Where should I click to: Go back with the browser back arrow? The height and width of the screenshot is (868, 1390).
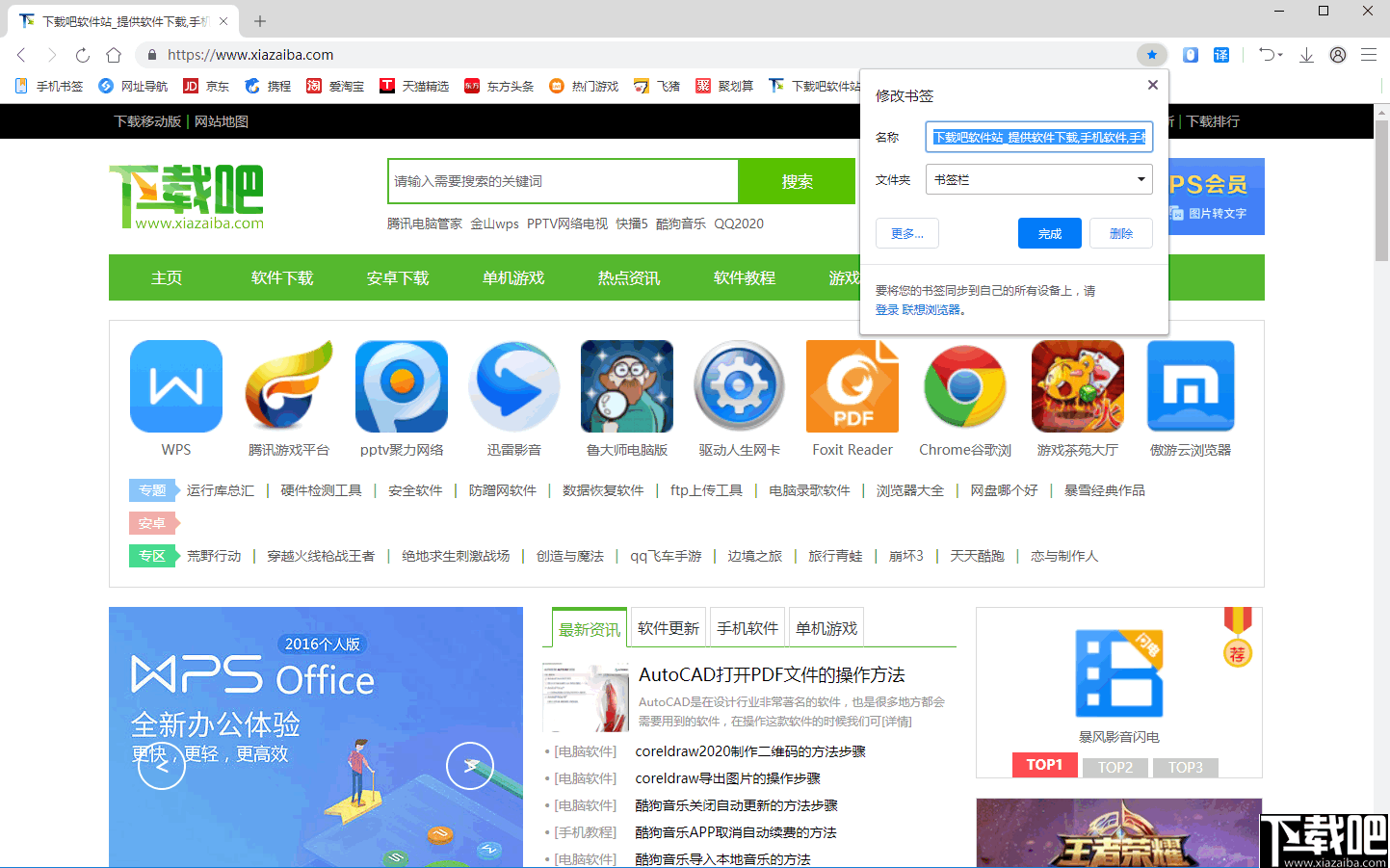tap(21, 55)
